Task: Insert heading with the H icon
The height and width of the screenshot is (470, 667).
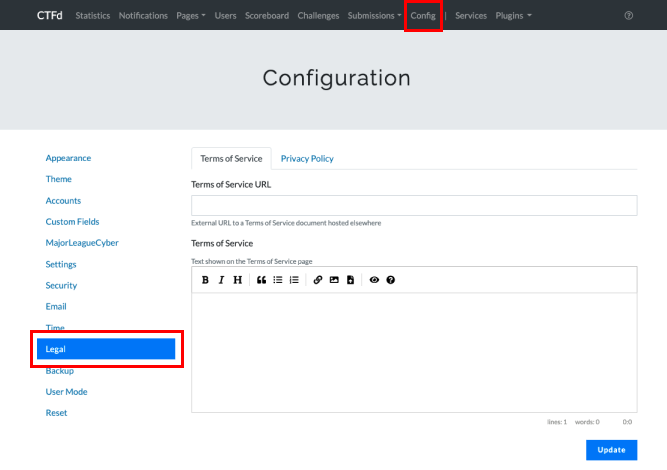Action: click(237, 280)
